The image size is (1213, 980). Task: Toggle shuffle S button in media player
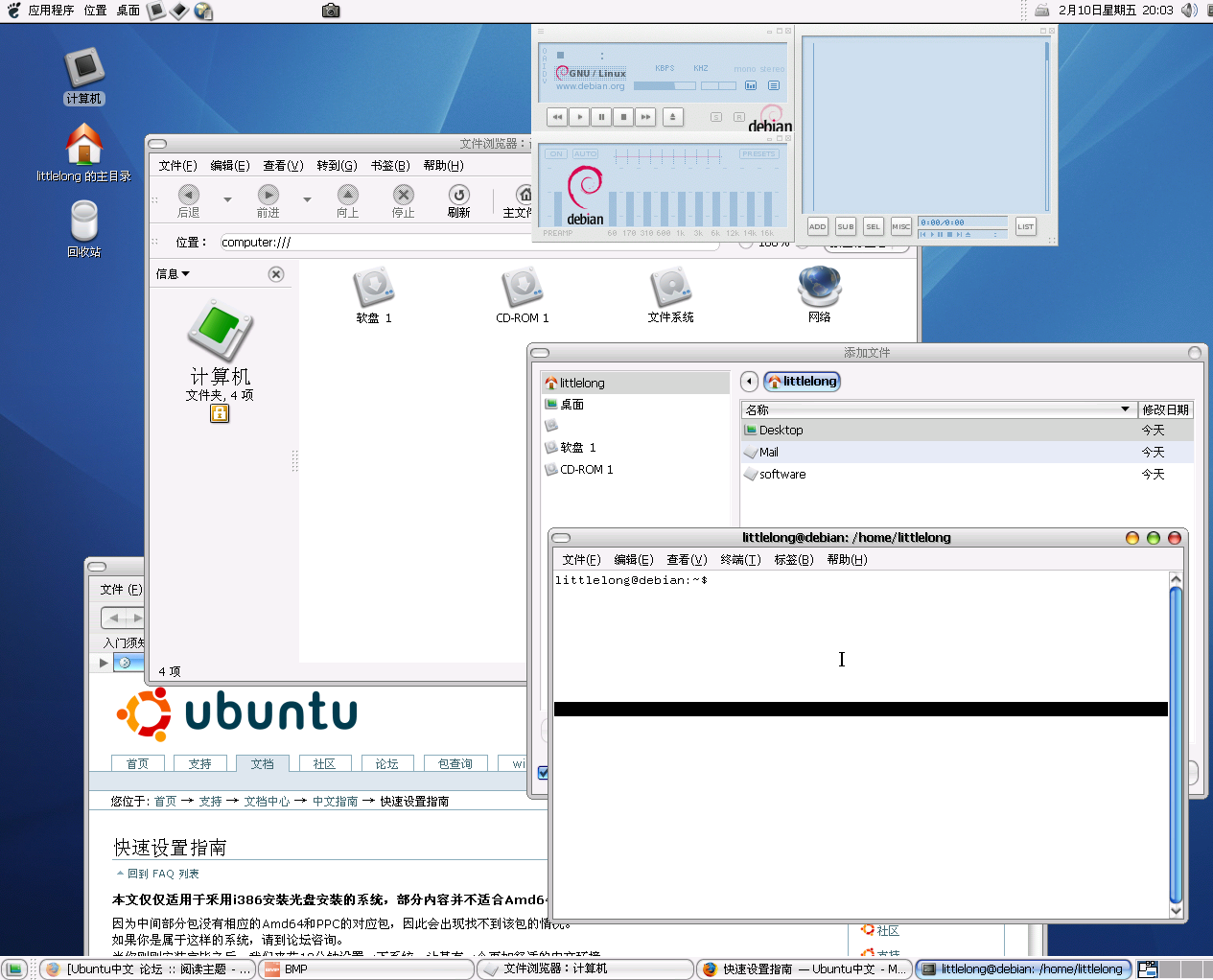point(716,117)
